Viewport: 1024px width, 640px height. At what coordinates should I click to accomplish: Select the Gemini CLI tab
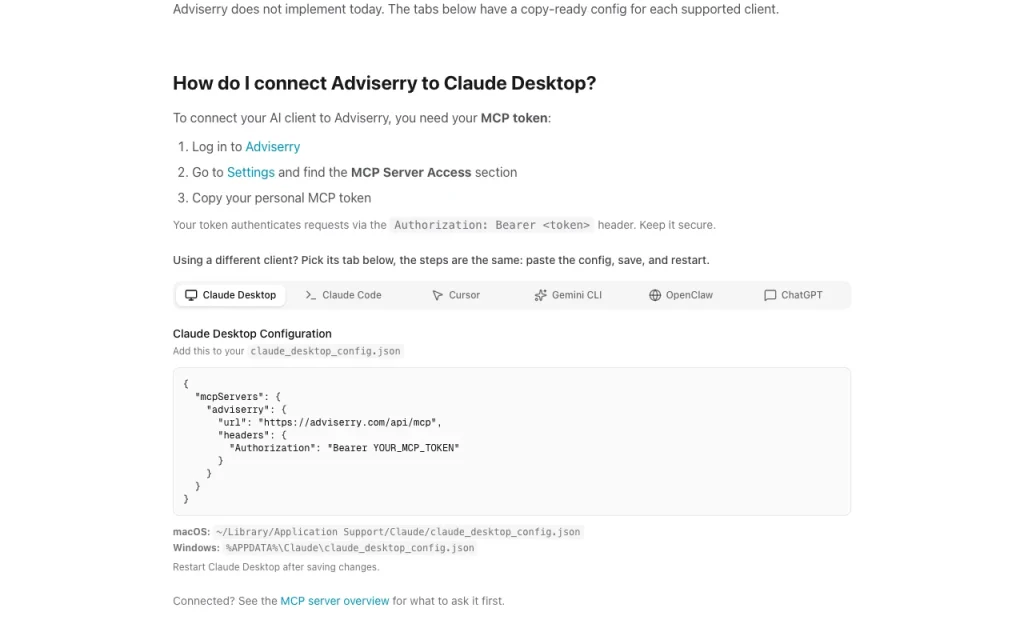click(568, 295)
